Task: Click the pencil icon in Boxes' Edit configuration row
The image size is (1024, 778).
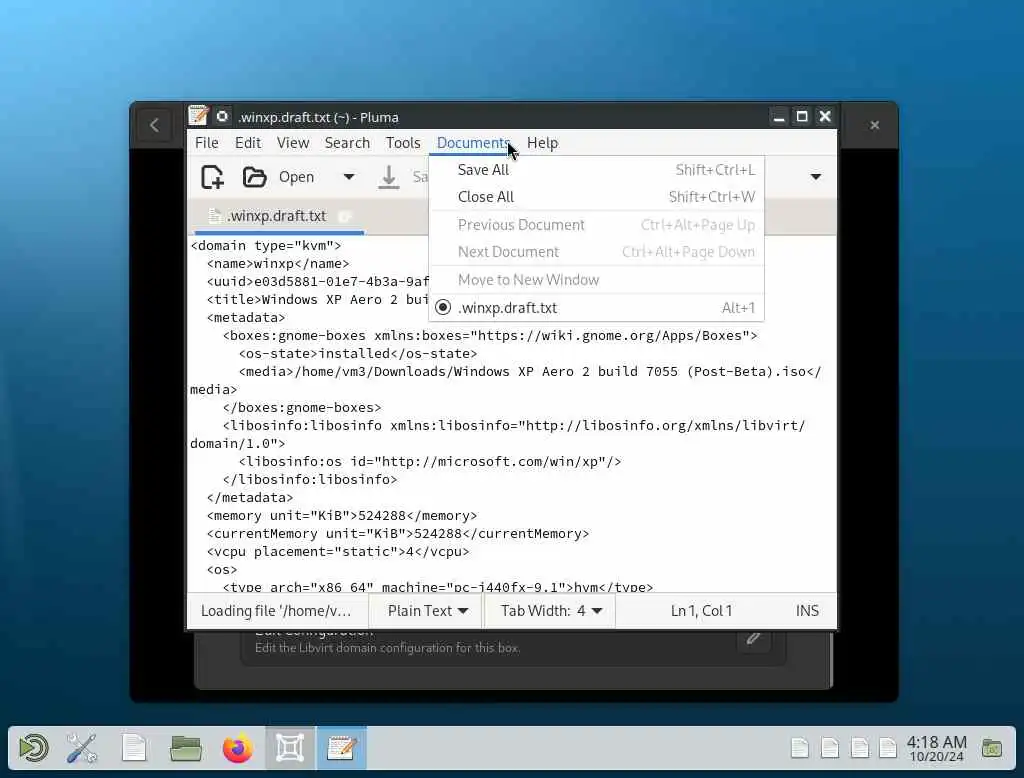Action: [x=753, y=638]
